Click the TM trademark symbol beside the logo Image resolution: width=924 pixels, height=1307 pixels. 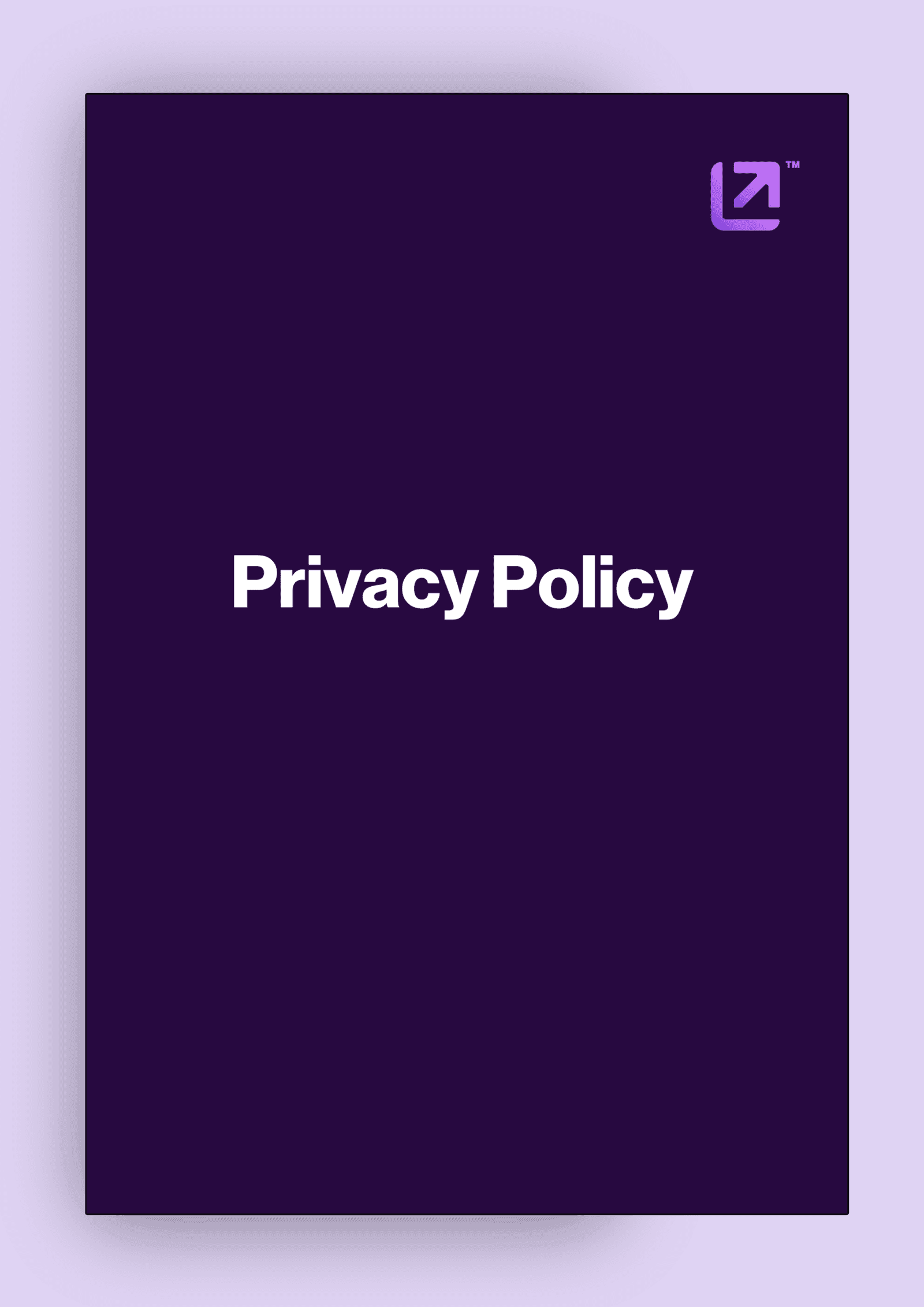pyautogui.click(x=793, y=165)
